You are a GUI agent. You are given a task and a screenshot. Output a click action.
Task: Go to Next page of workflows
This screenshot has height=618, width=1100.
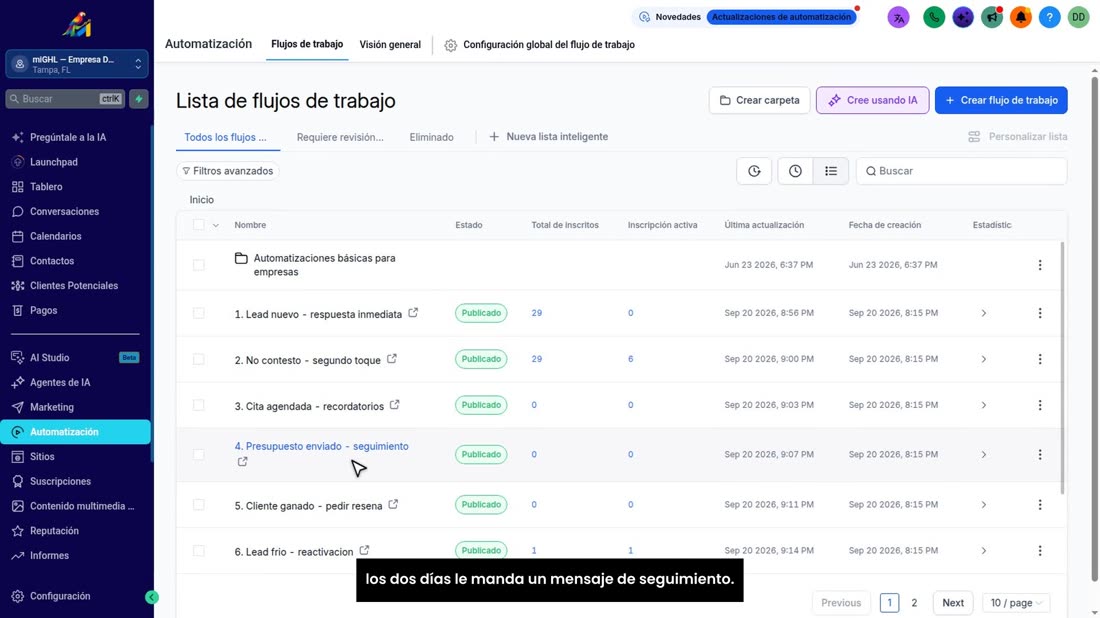pyautogui.click(x=953, y=603)
